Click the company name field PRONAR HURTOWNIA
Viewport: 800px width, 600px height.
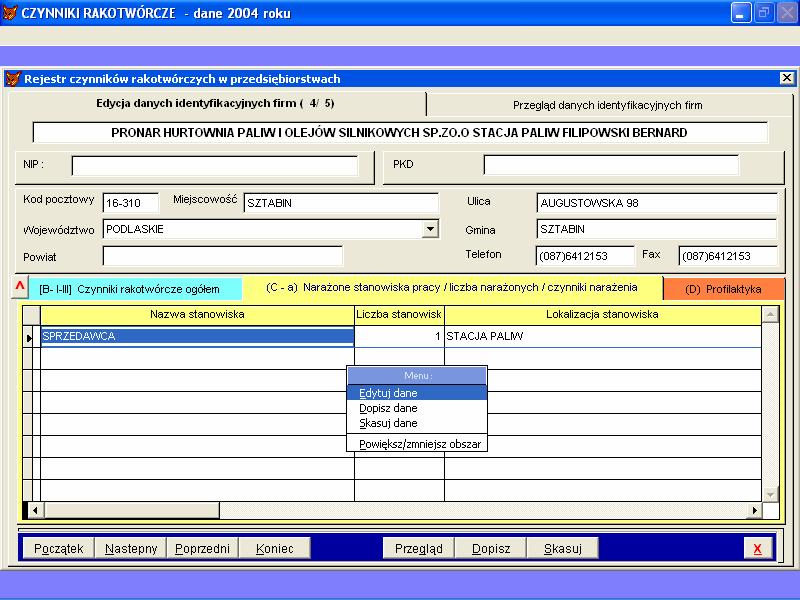[400, 133]
